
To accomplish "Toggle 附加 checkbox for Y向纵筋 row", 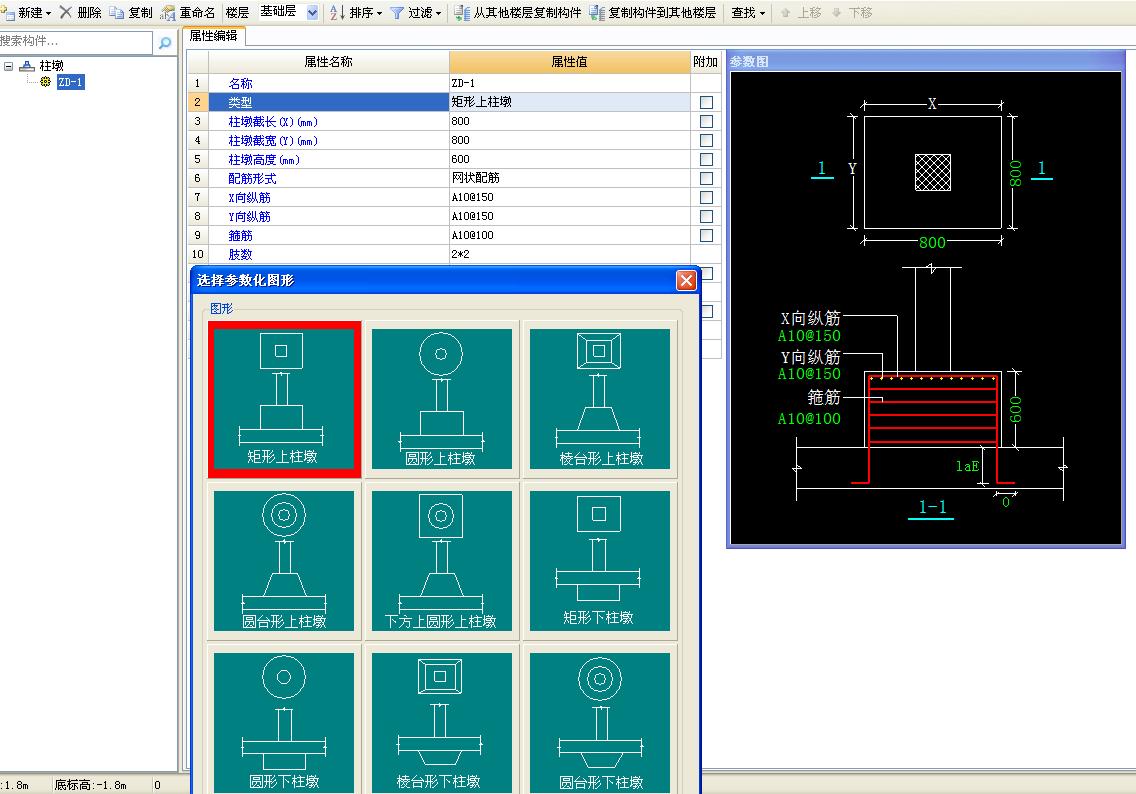I will (706, 216).
